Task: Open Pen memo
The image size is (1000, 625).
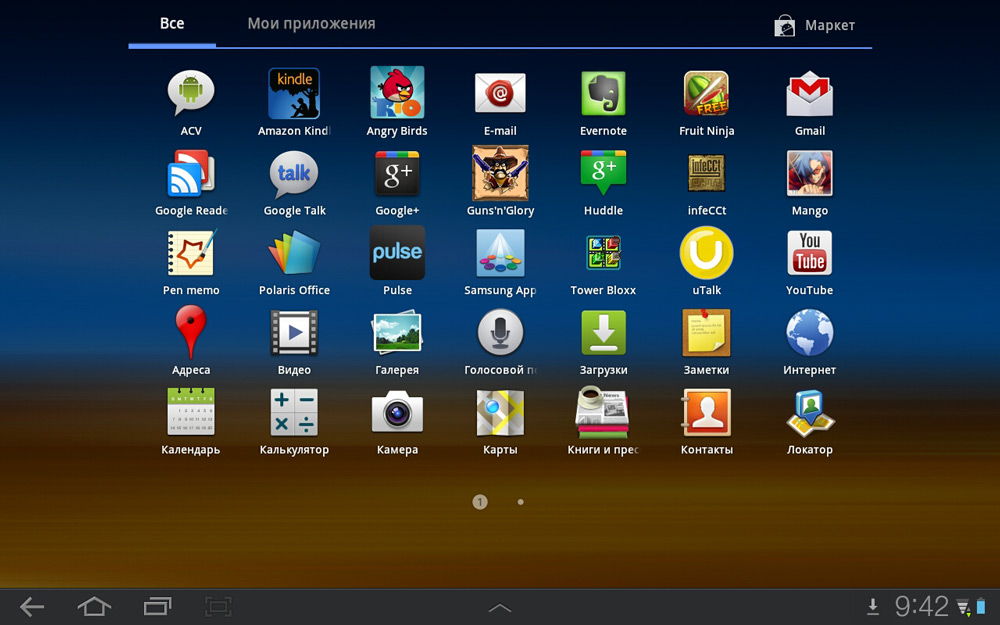Action: point(191,253)
